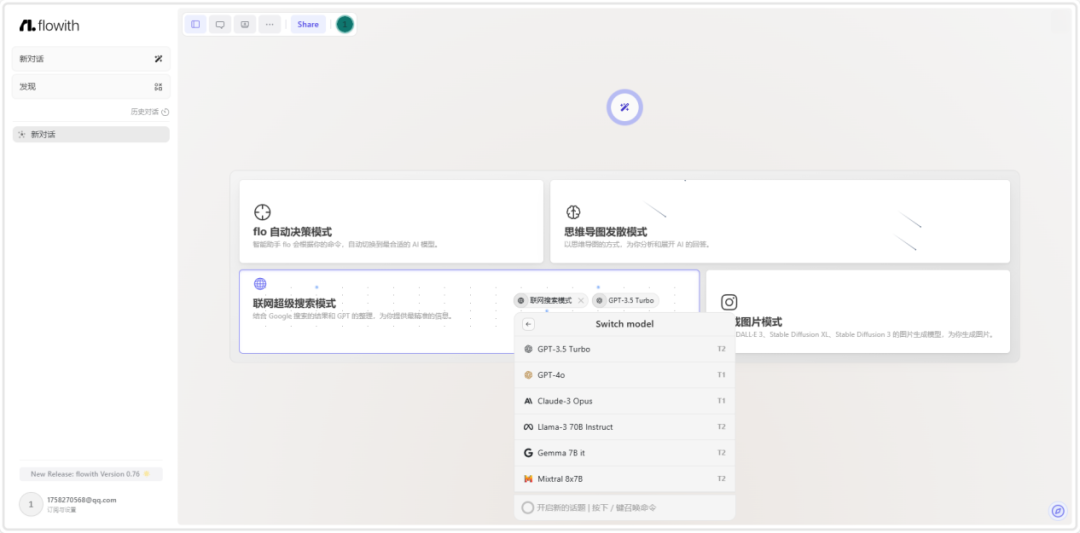1080x533 pixels.
Task: Select GPT-3.5 Turbo in the Switch model list
Action: pyautogui.click(x=625, y=349)
